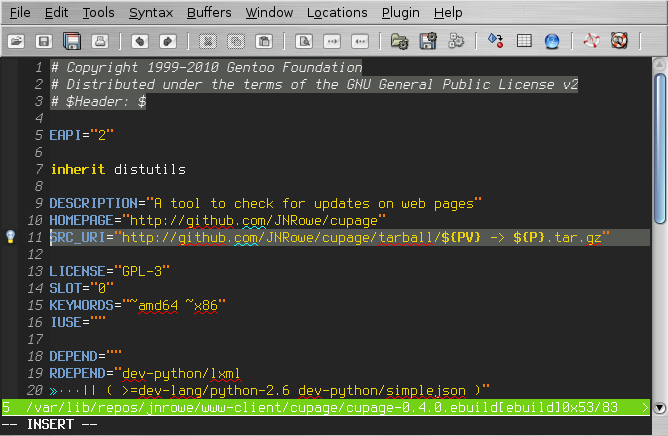
Task: Click the Redo toolbar icon
Action: click(168, 41)
